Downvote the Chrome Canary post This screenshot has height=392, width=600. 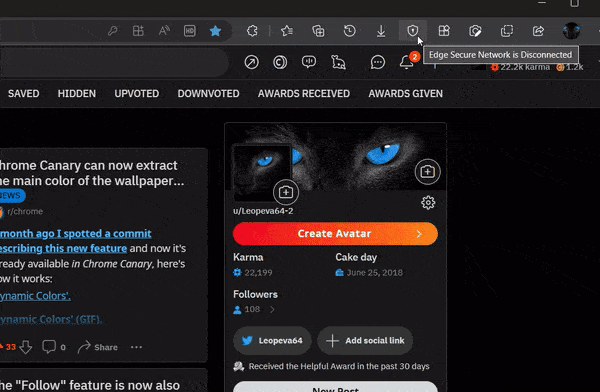click(x=26, y=347)
